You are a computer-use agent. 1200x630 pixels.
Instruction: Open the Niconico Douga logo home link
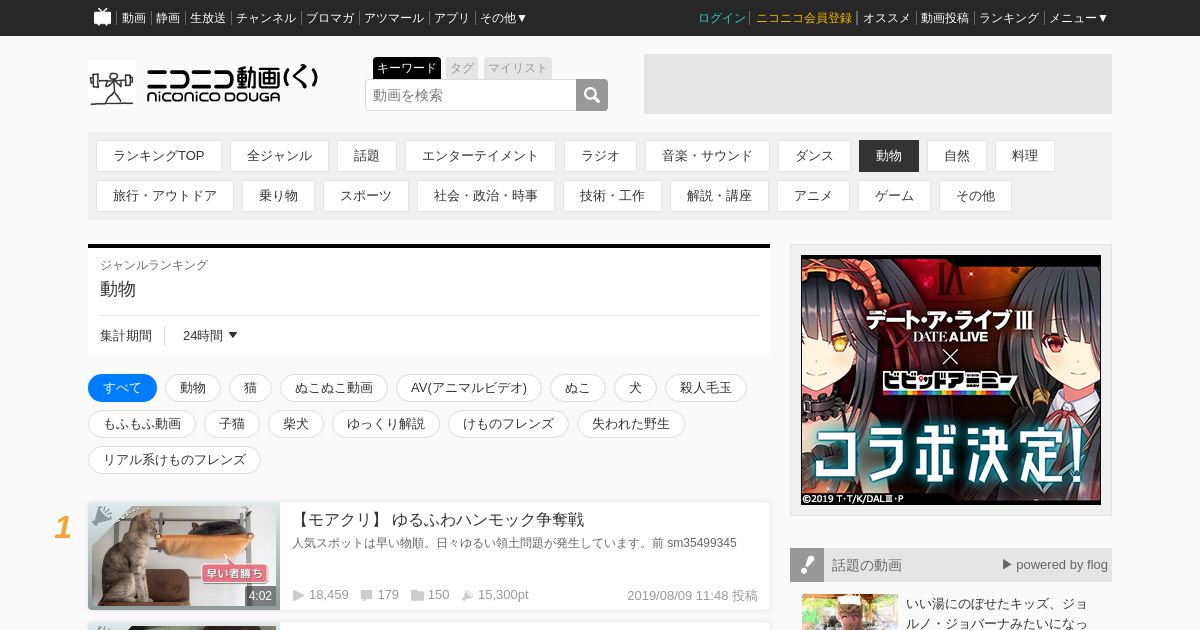pos(204,83)
